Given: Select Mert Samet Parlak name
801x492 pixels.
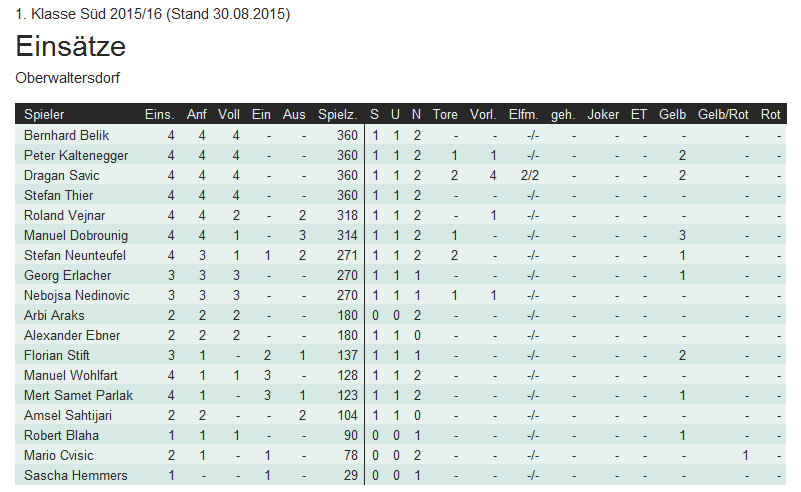Looking at the screenshot, I should [x=79, y=395].
